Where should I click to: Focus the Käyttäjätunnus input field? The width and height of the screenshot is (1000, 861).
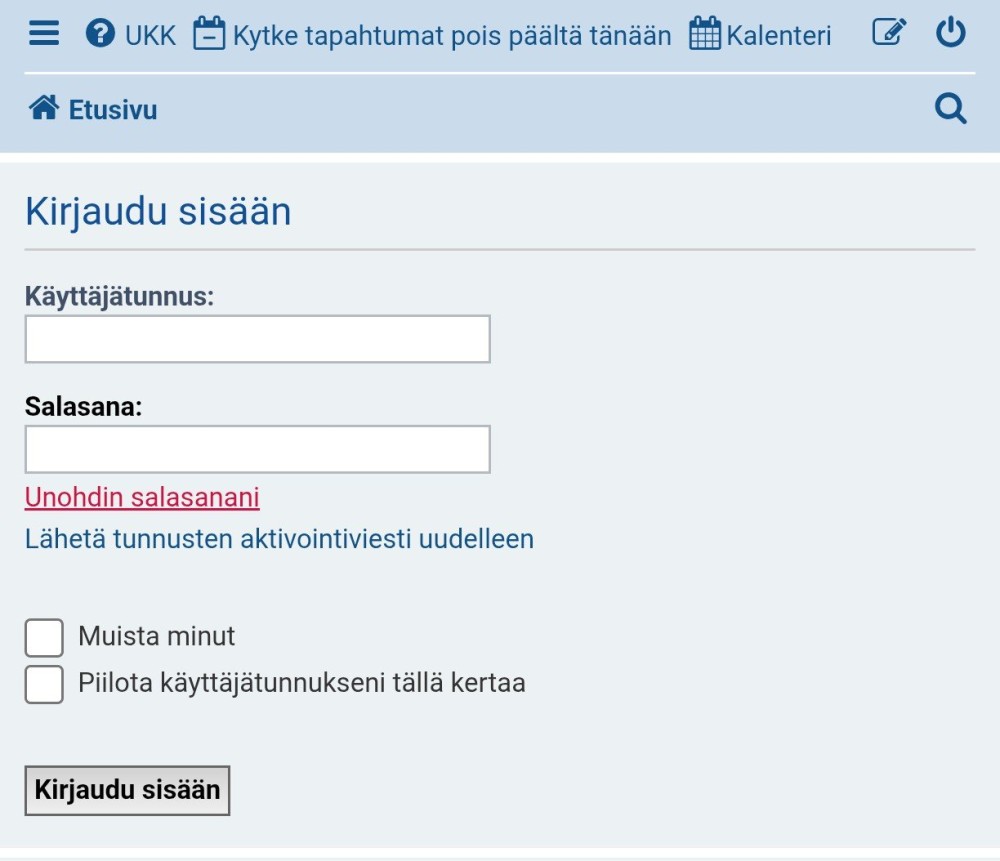click(256, 339)
